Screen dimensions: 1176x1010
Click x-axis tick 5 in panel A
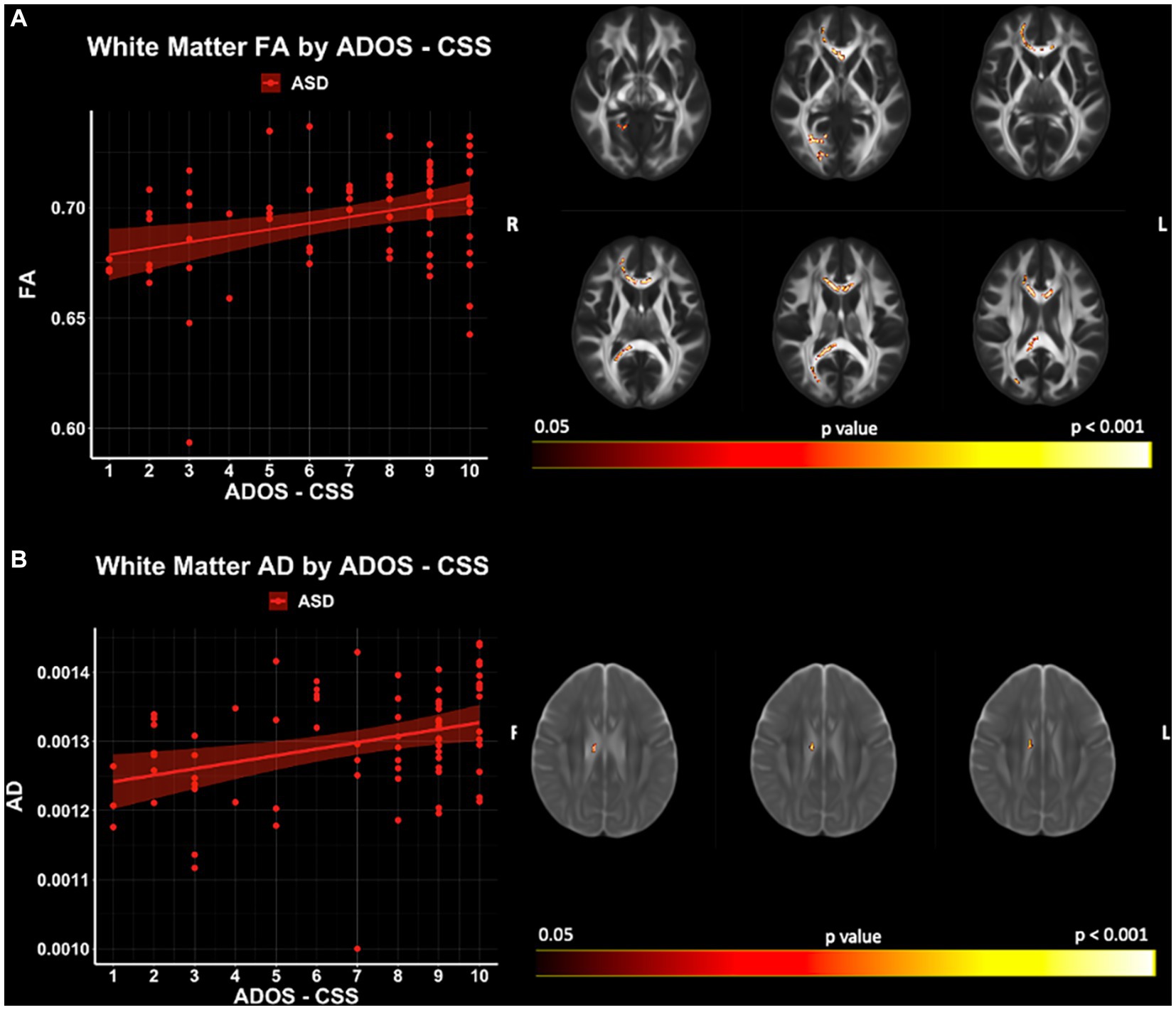click(x=269, y=471)
